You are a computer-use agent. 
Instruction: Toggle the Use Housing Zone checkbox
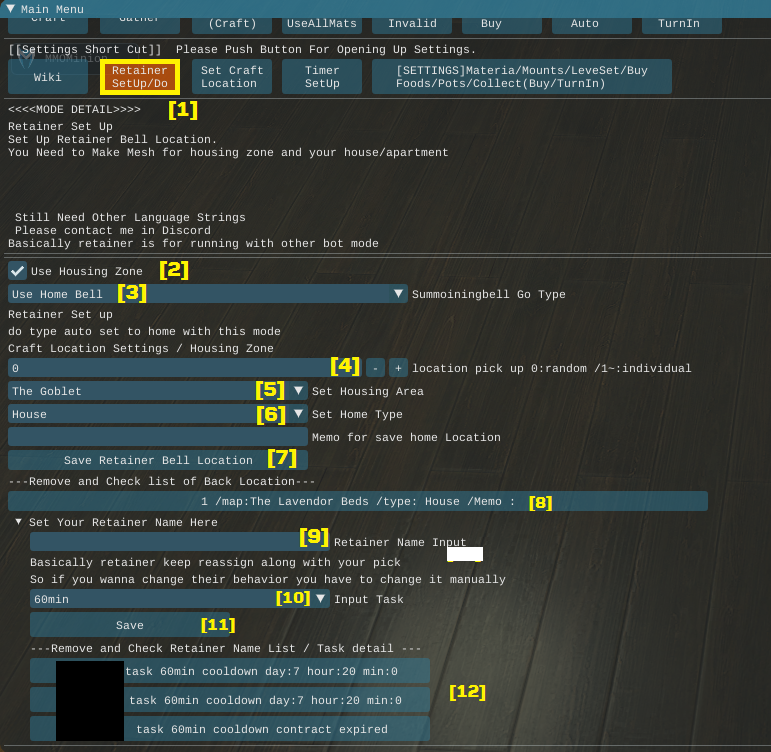18,271
